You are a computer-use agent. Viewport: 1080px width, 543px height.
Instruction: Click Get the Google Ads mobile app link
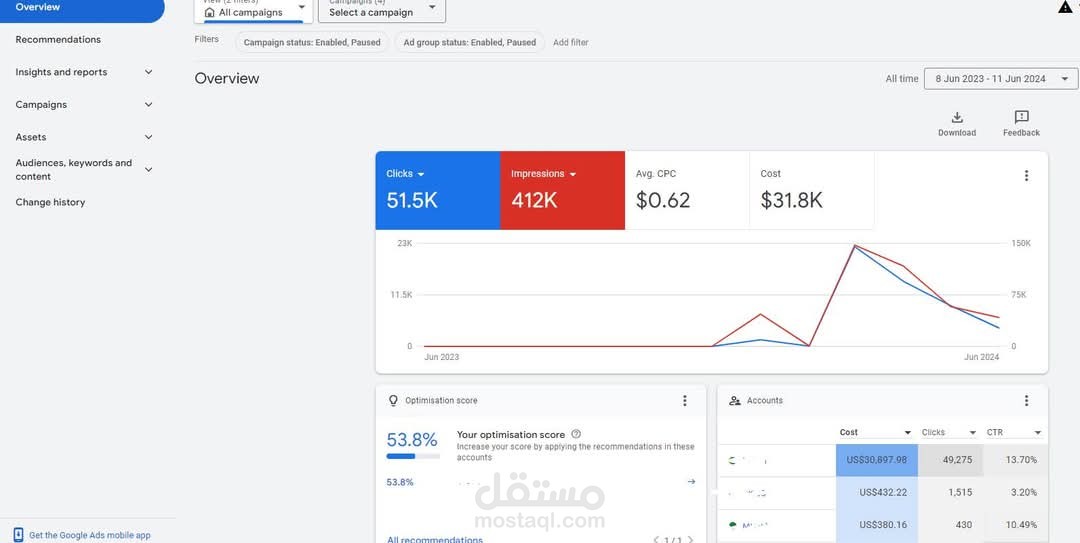pos(90,535)
